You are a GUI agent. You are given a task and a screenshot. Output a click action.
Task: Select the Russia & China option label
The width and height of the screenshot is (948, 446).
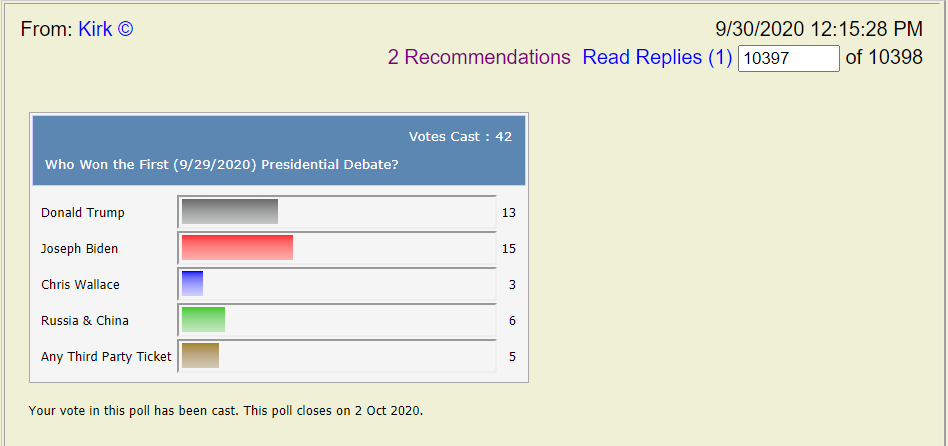click(85, 321)
